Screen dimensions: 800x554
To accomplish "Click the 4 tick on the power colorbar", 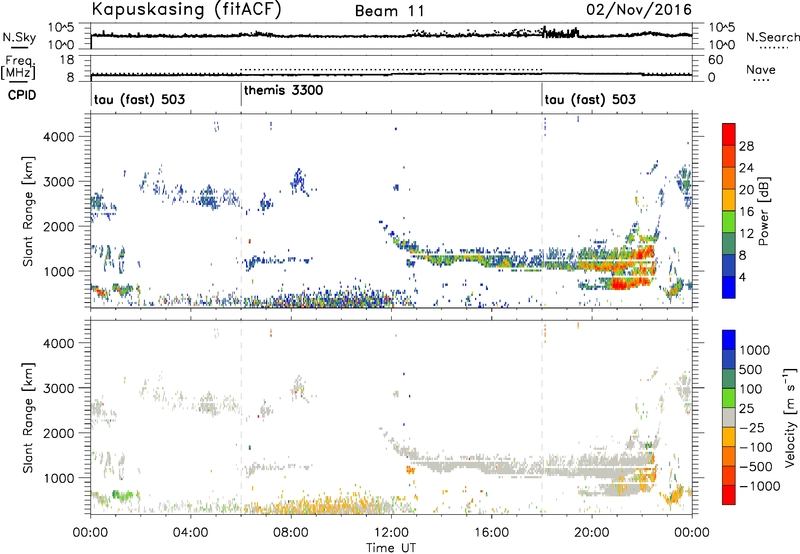I will (x=743, y=277).
